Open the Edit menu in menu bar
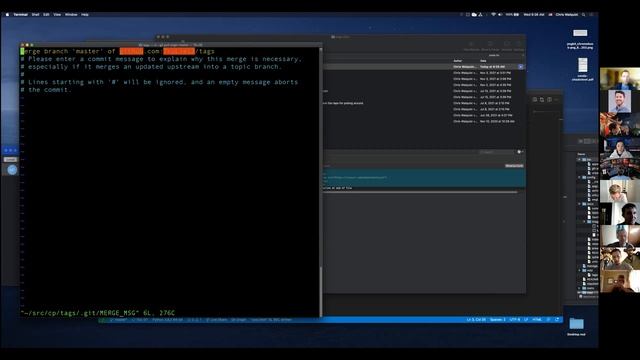Image resolution: width=640 pixels, height=360 pixels. point(46,14)
